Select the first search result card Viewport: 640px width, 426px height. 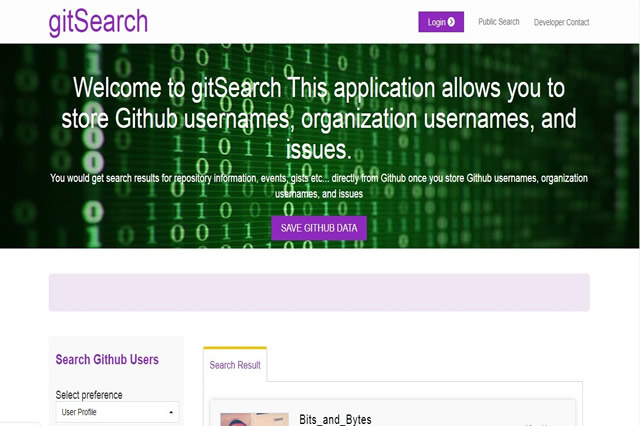point(450,415)
